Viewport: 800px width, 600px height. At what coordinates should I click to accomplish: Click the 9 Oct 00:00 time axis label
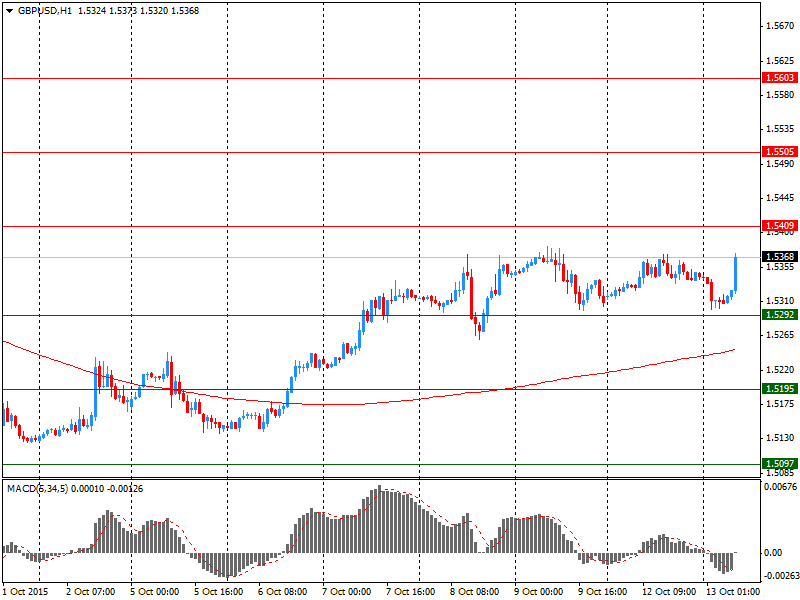click(539, 592)
